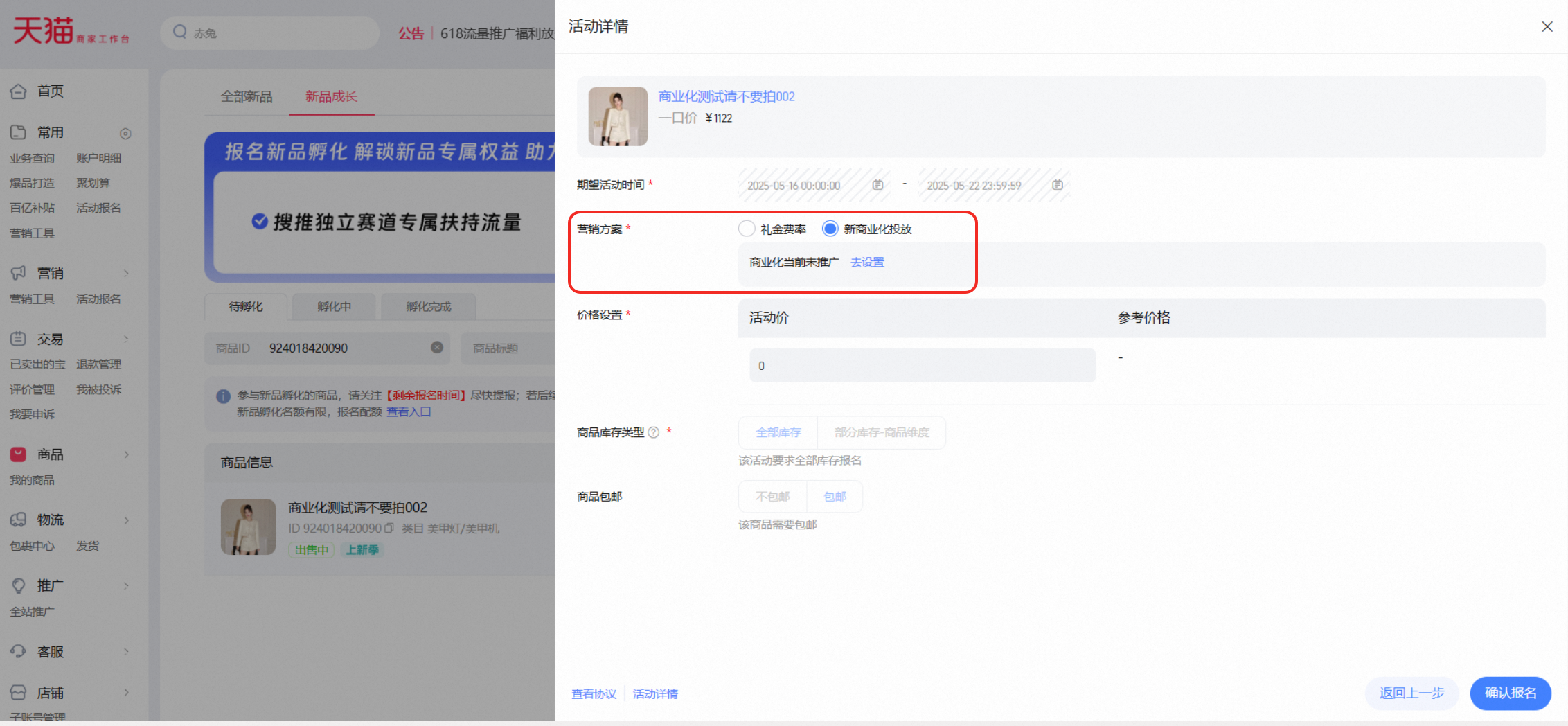Click the start date field 2025-05-16
The height and width of the screenshot is (726, 1568).
814,185
